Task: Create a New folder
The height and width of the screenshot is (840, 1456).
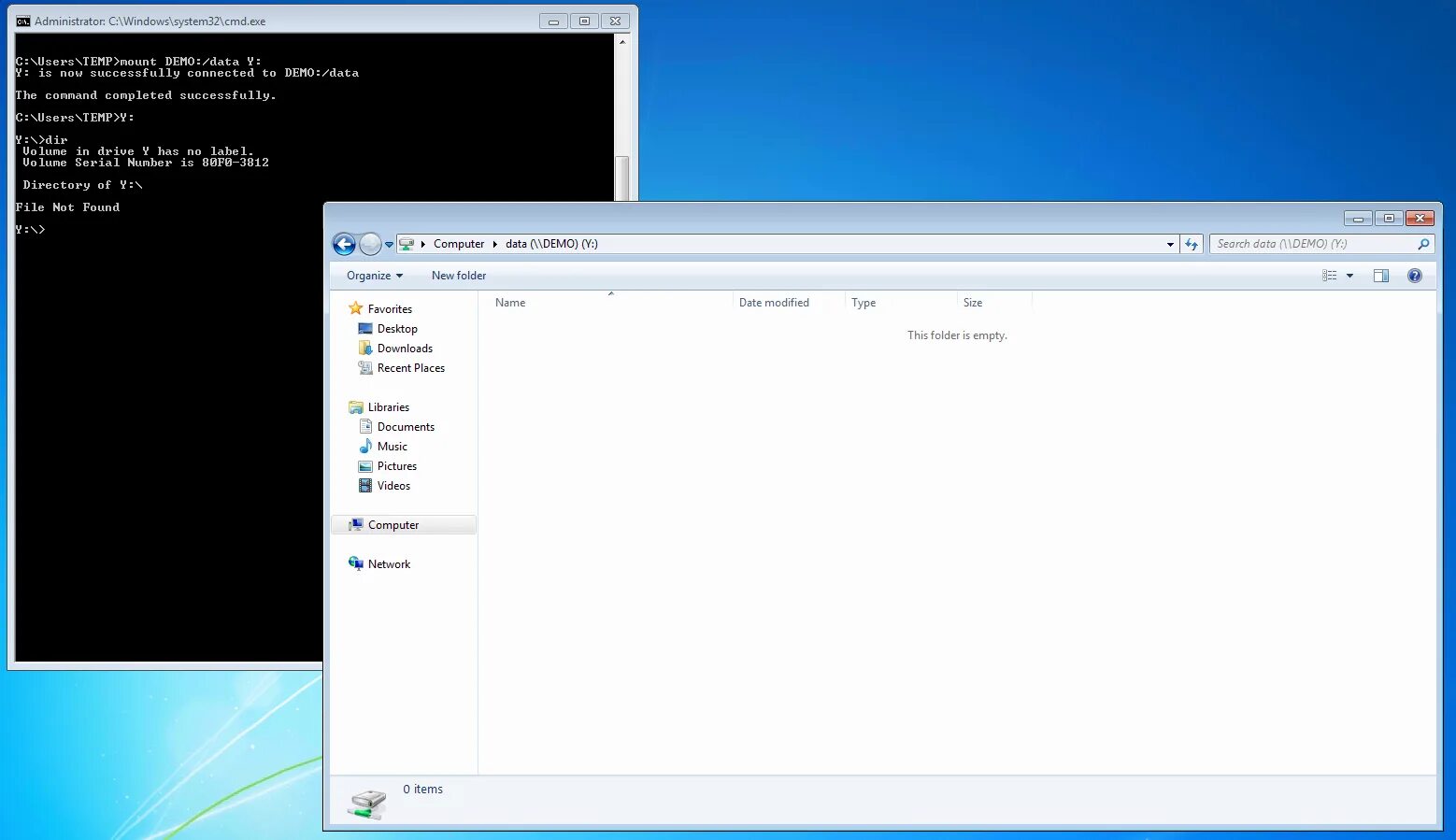Action: pos(459,276)
